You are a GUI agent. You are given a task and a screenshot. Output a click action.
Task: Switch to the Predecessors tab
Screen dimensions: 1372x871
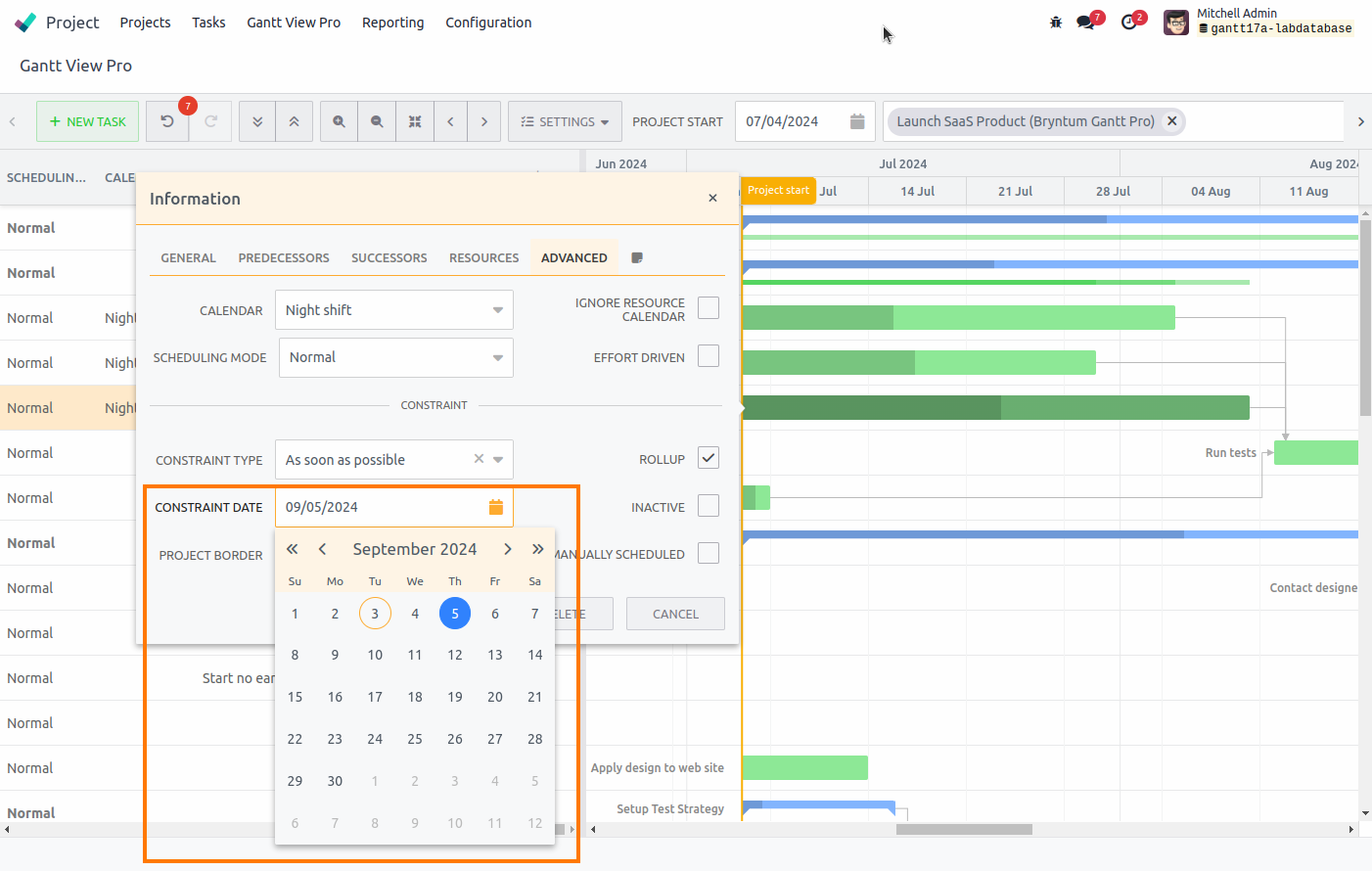283,257
